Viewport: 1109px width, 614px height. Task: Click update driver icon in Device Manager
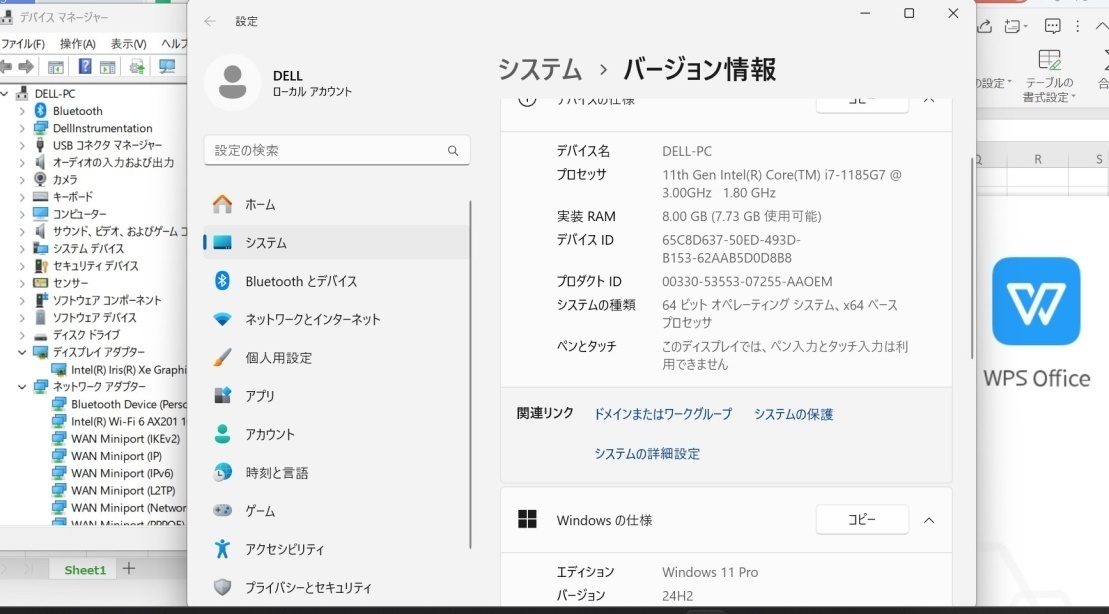coord(137,67)
